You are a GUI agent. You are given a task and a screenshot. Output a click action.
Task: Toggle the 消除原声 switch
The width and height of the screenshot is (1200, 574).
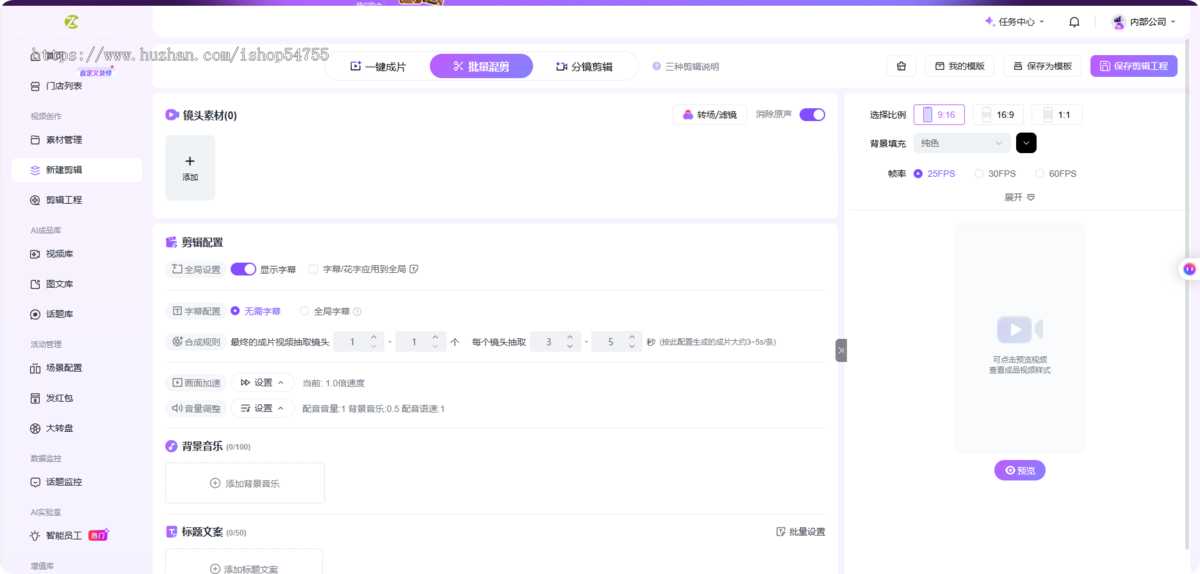812,115
